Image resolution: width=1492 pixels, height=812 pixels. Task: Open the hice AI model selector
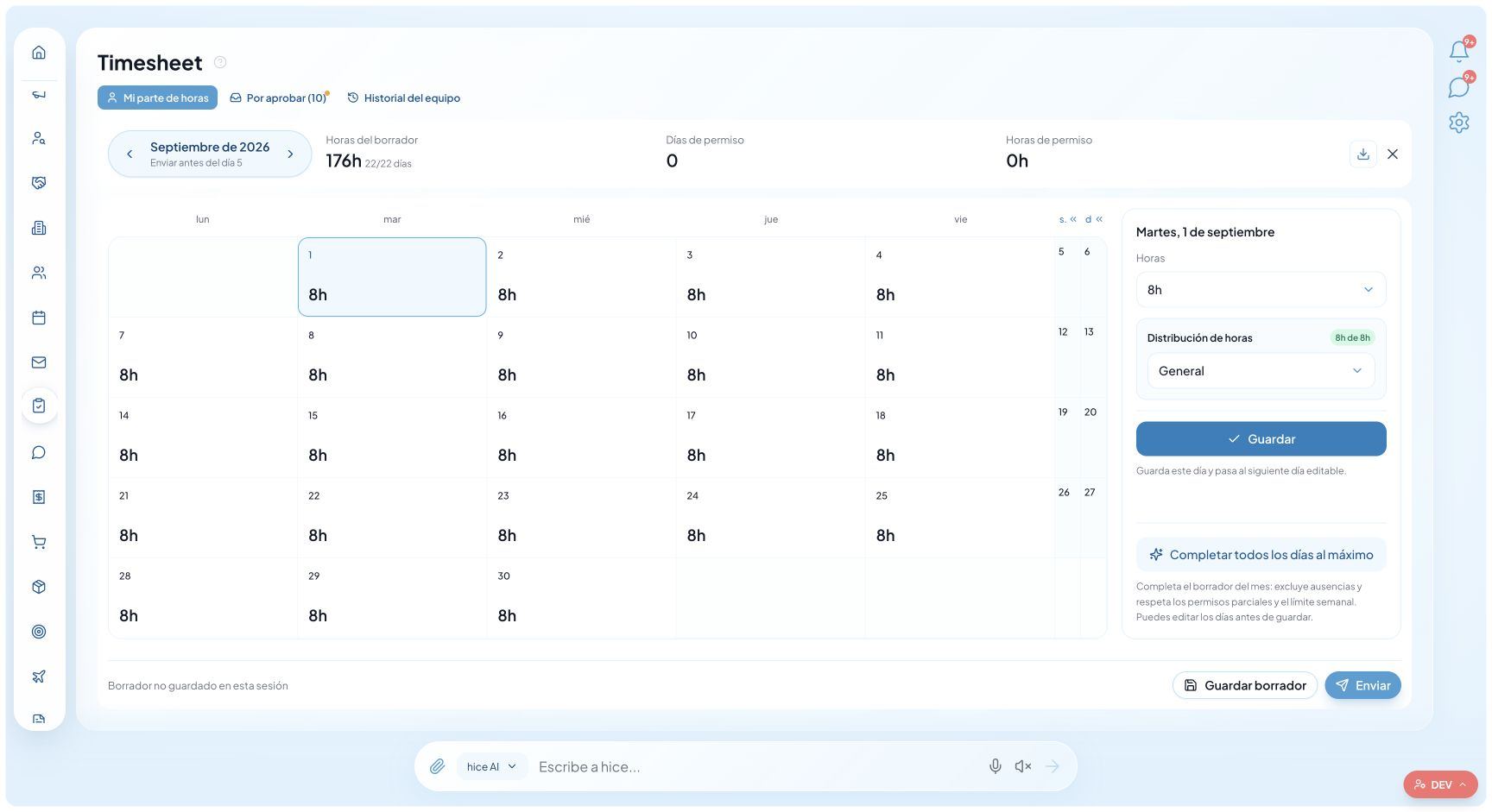tap(491, 766)
